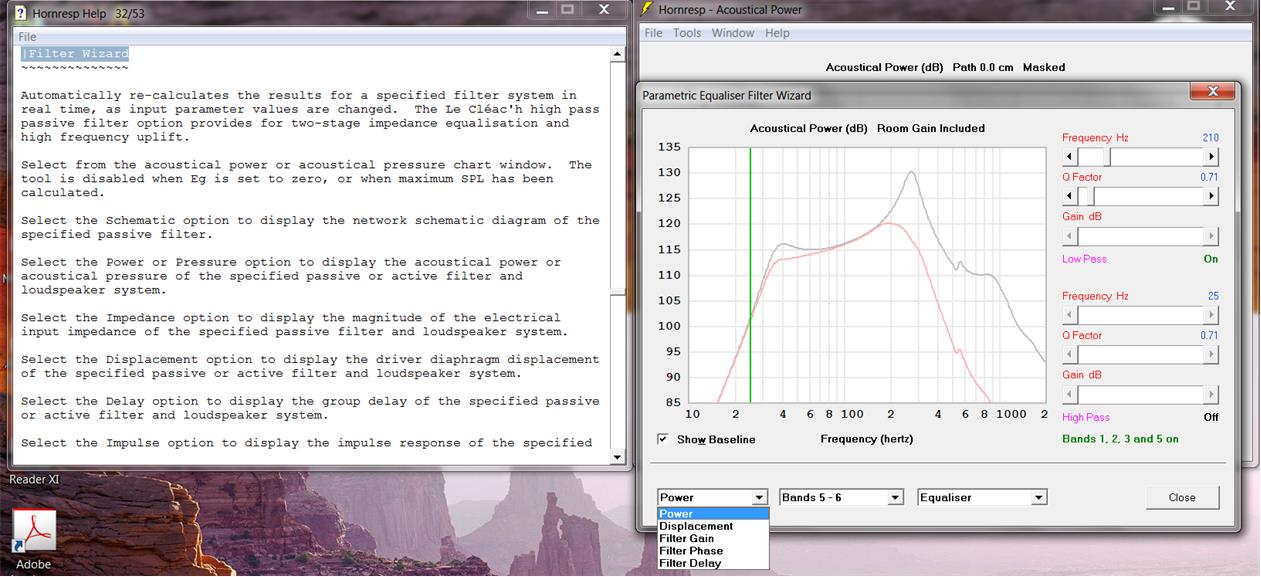Select Displacement in the dropdown list

pyautogui.click(x=713, y=526)
